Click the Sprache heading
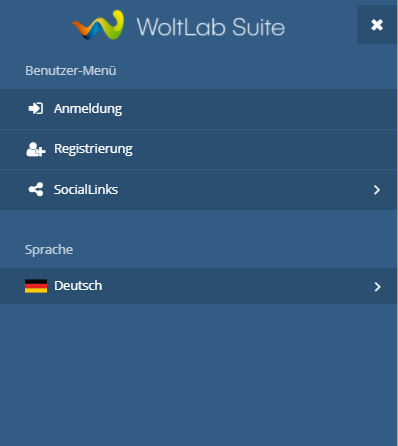Image resolution: width=398 pixels, height=446 pixels. point(49,250)
